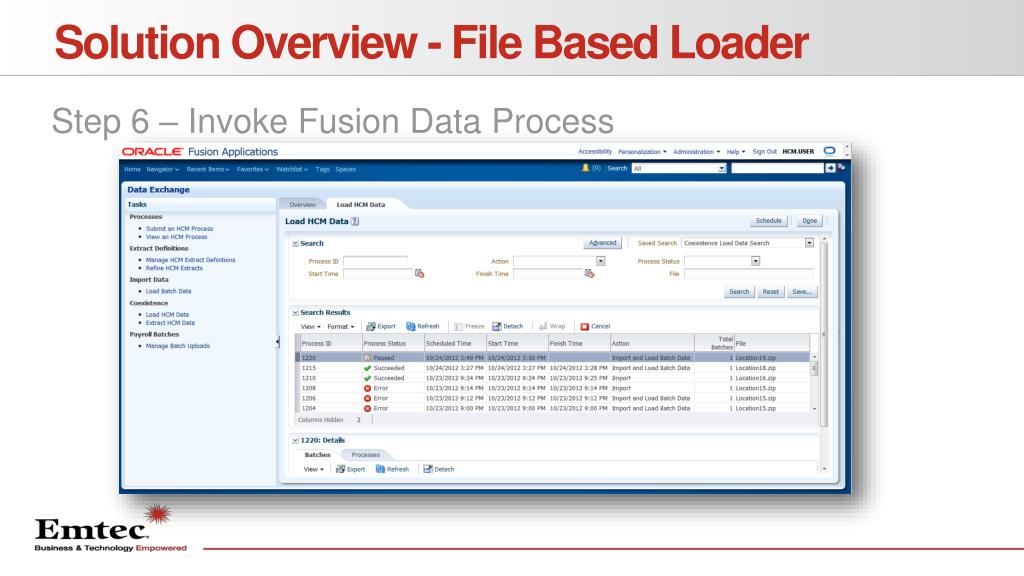Viewport: 1024px width, 576px height.
Task: Click the Error icon for process 1208
Action: [367, 389]
